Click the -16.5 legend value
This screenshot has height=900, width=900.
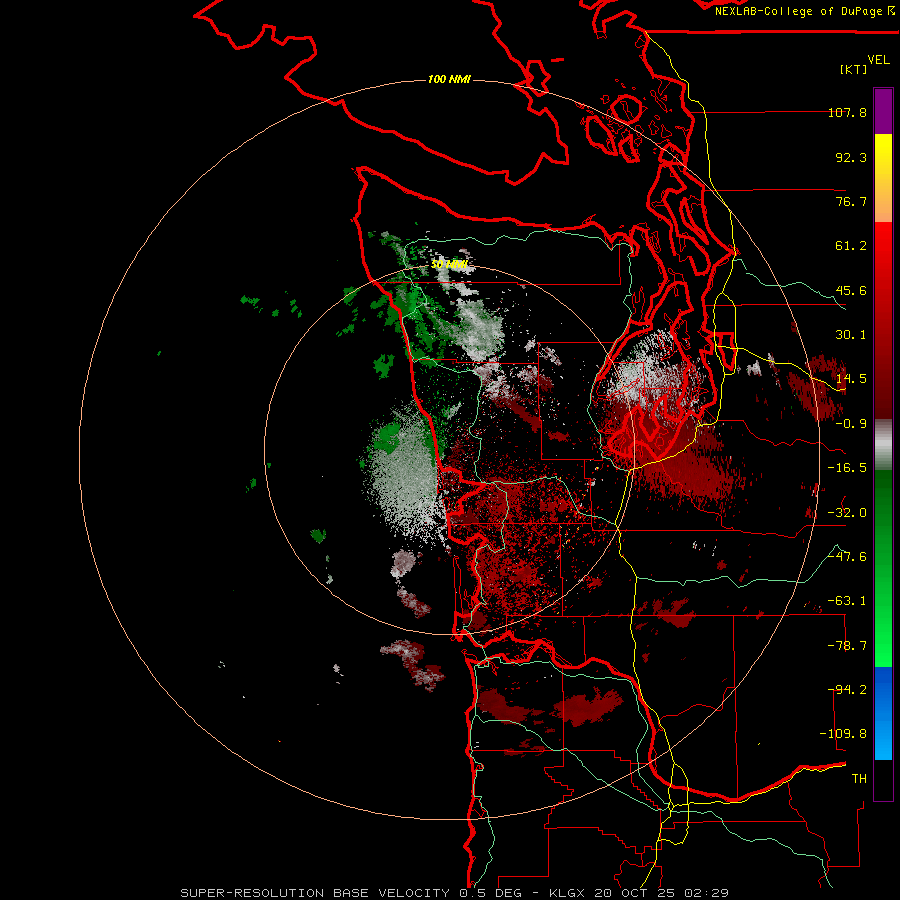click(x=847, y=468)
